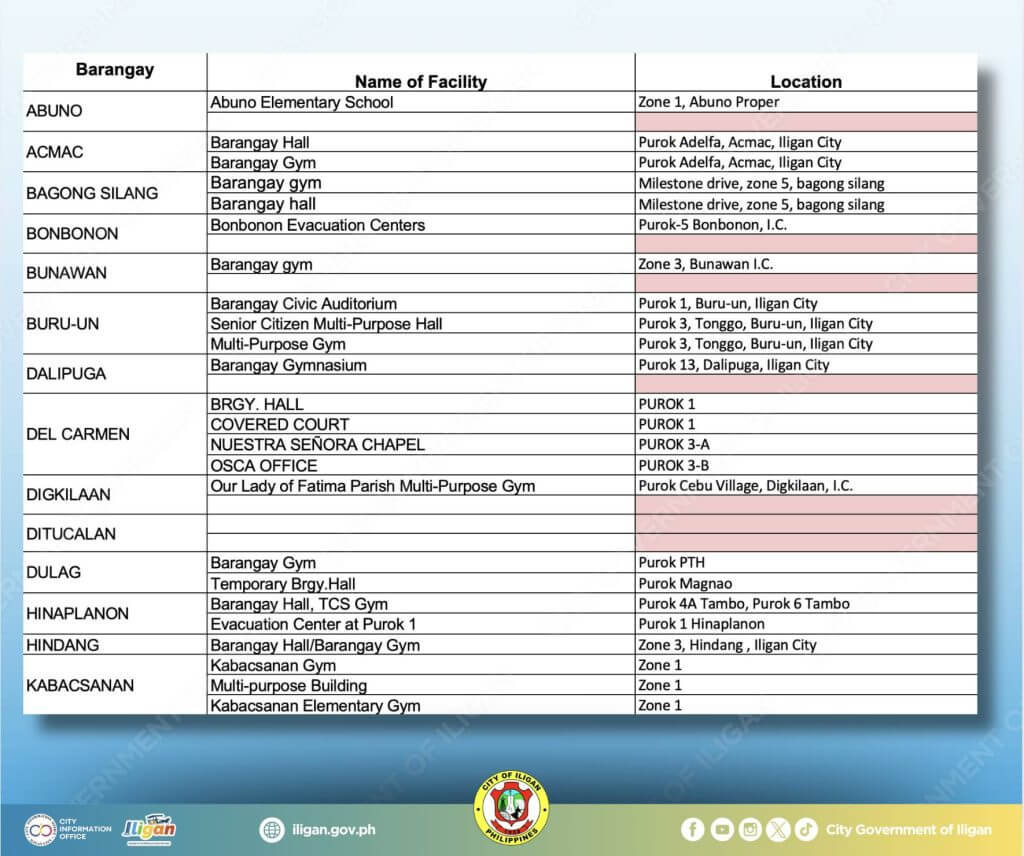
Task: Open the YouTube icon in the footer
Action: pyautogui.click(x=722, y=829)
